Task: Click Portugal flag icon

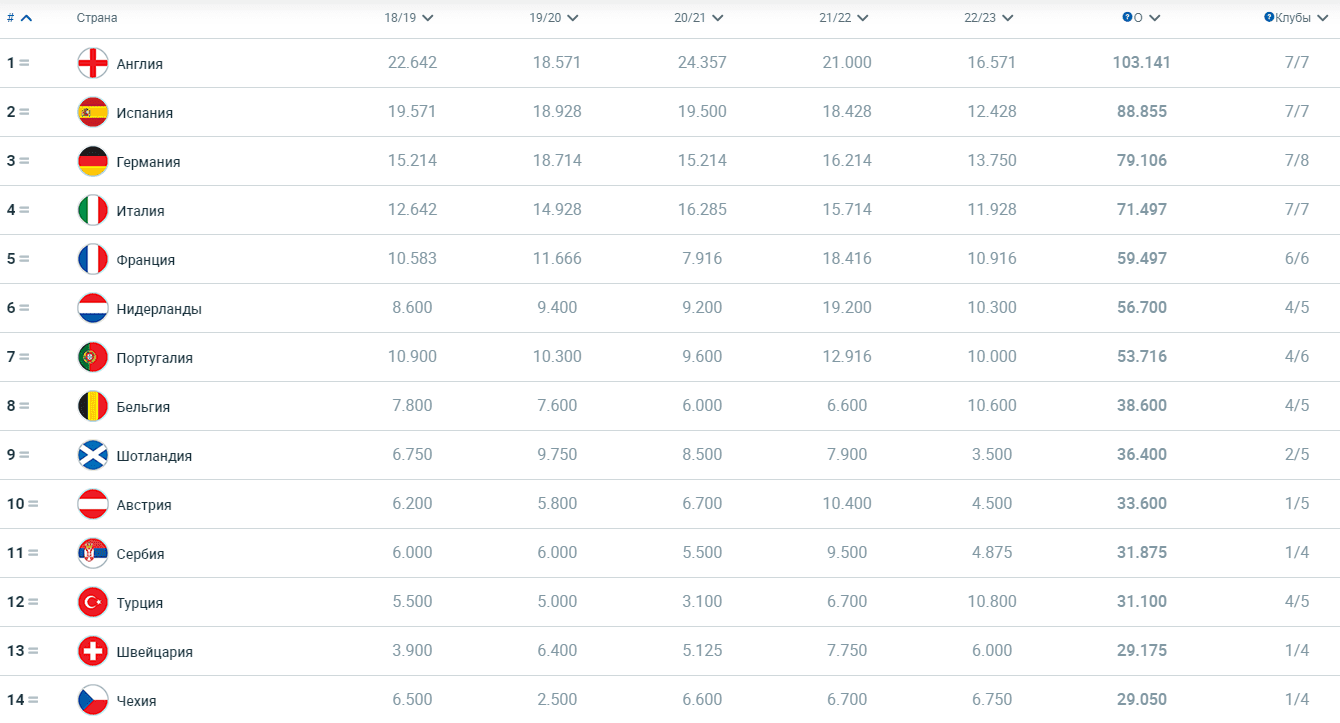Action: pos(92,357)
